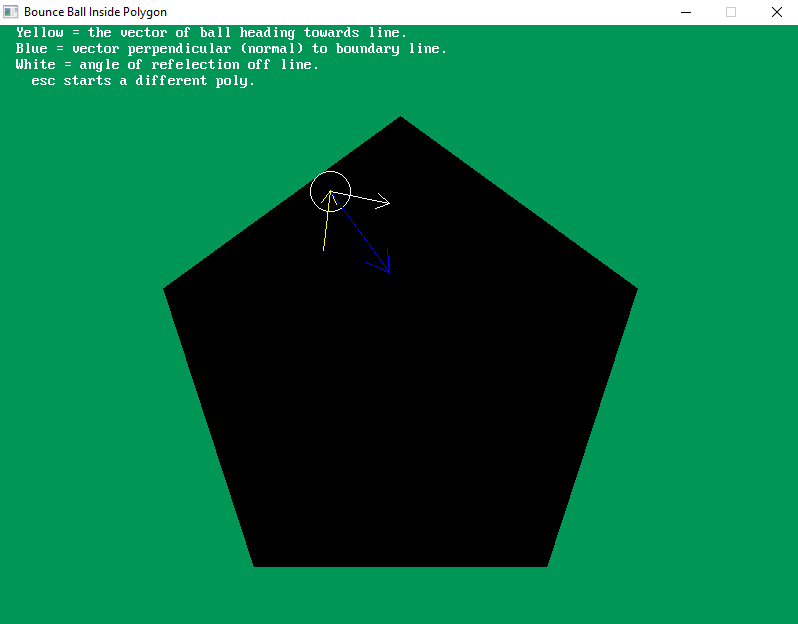
Task: Click text 'White = angle of refelection off line.'
Action: (167, 65)
